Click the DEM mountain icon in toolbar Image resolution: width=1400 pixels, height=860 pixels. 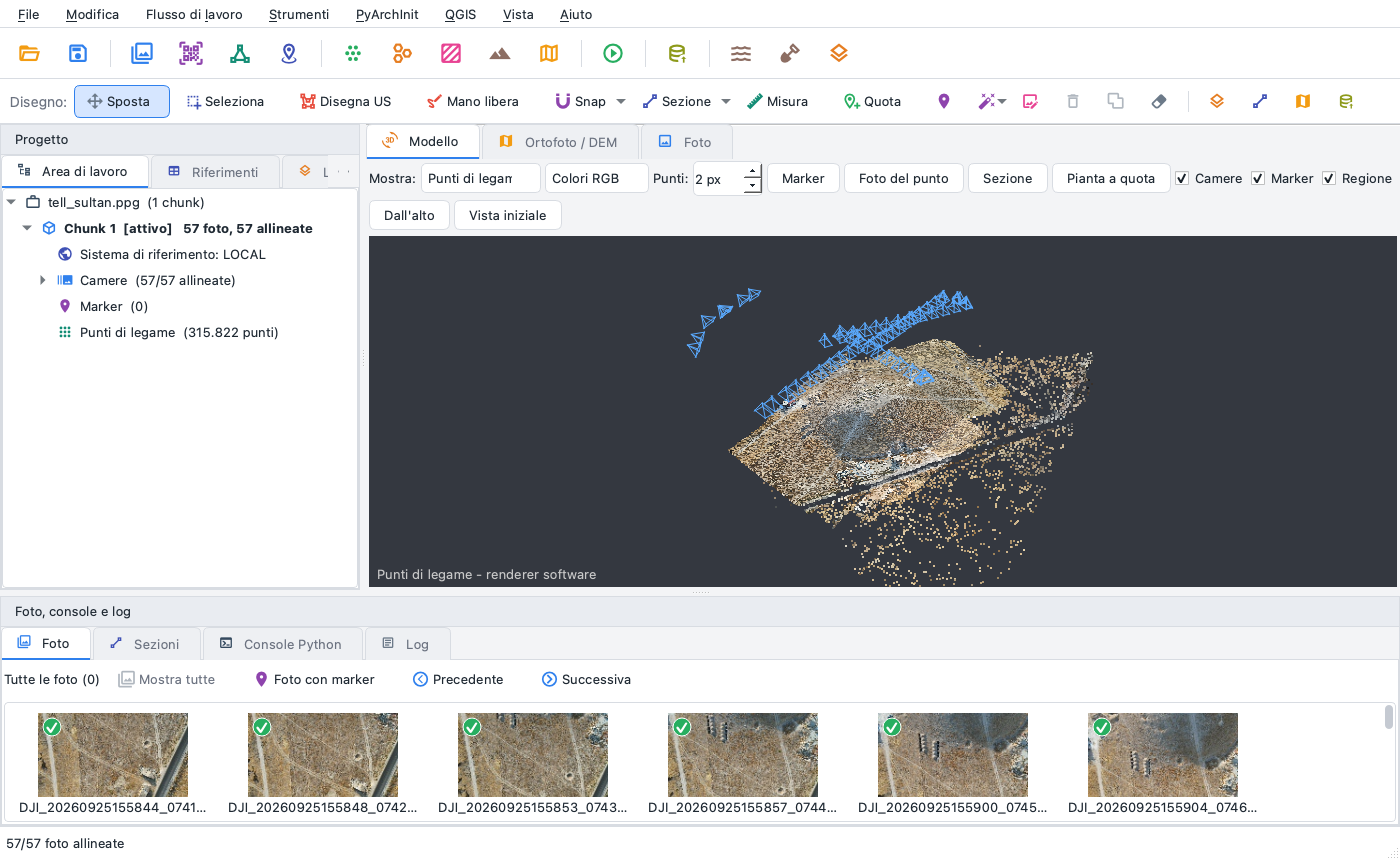[x=500, y=54]
